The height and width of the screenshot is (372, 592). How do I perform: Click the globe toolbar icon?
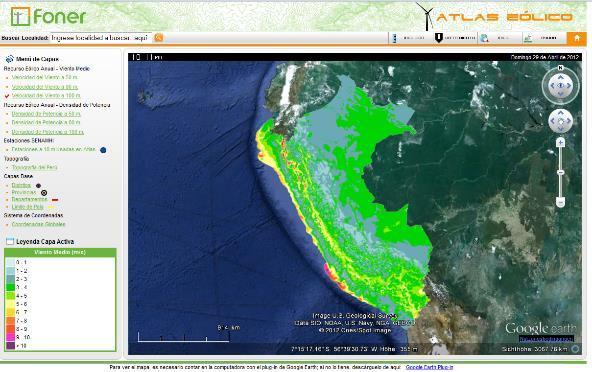[x=484, y=38]
